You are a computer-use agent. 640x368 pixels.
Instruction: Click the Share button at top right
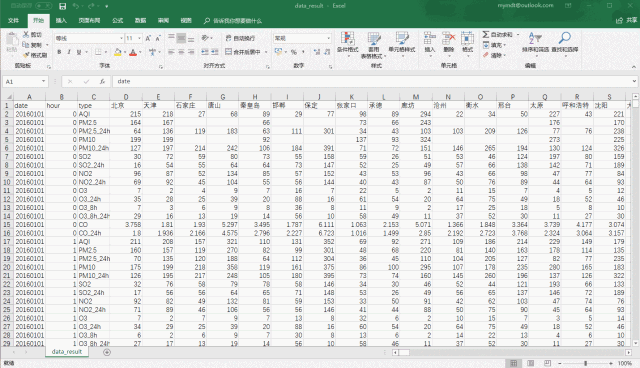[x=627, y=20]
